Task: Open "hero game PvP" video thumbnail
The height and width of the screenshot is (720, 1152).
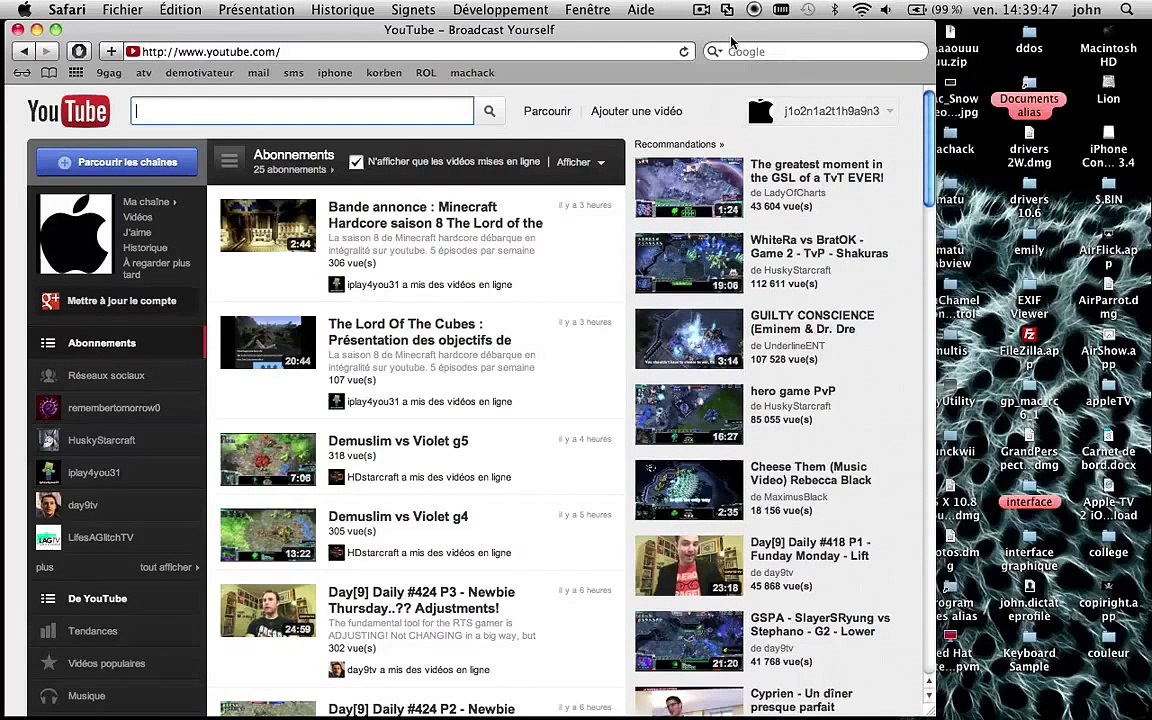Action: pos(689,414)
